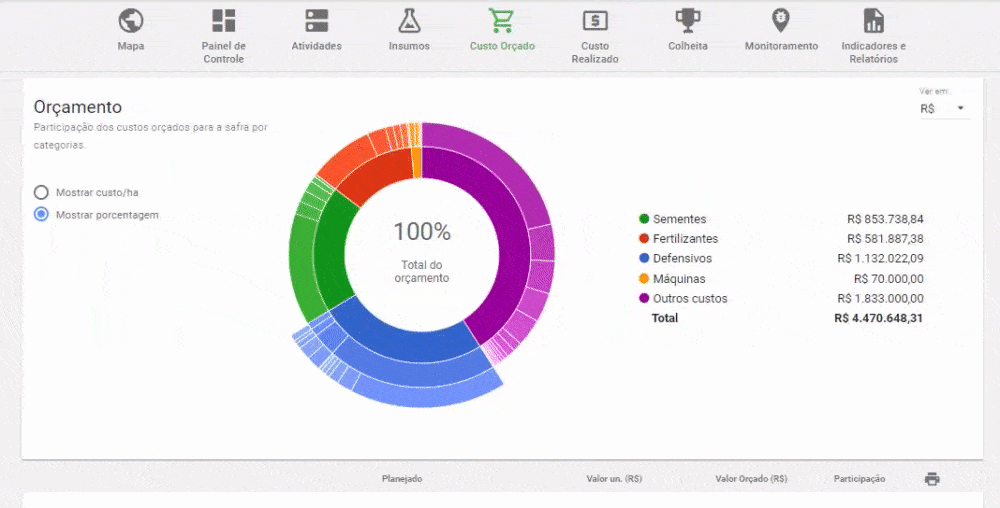This screenshot has height=508, width=1000.
Task: Click the Defensivos legend label
Action: coord(682,259)
